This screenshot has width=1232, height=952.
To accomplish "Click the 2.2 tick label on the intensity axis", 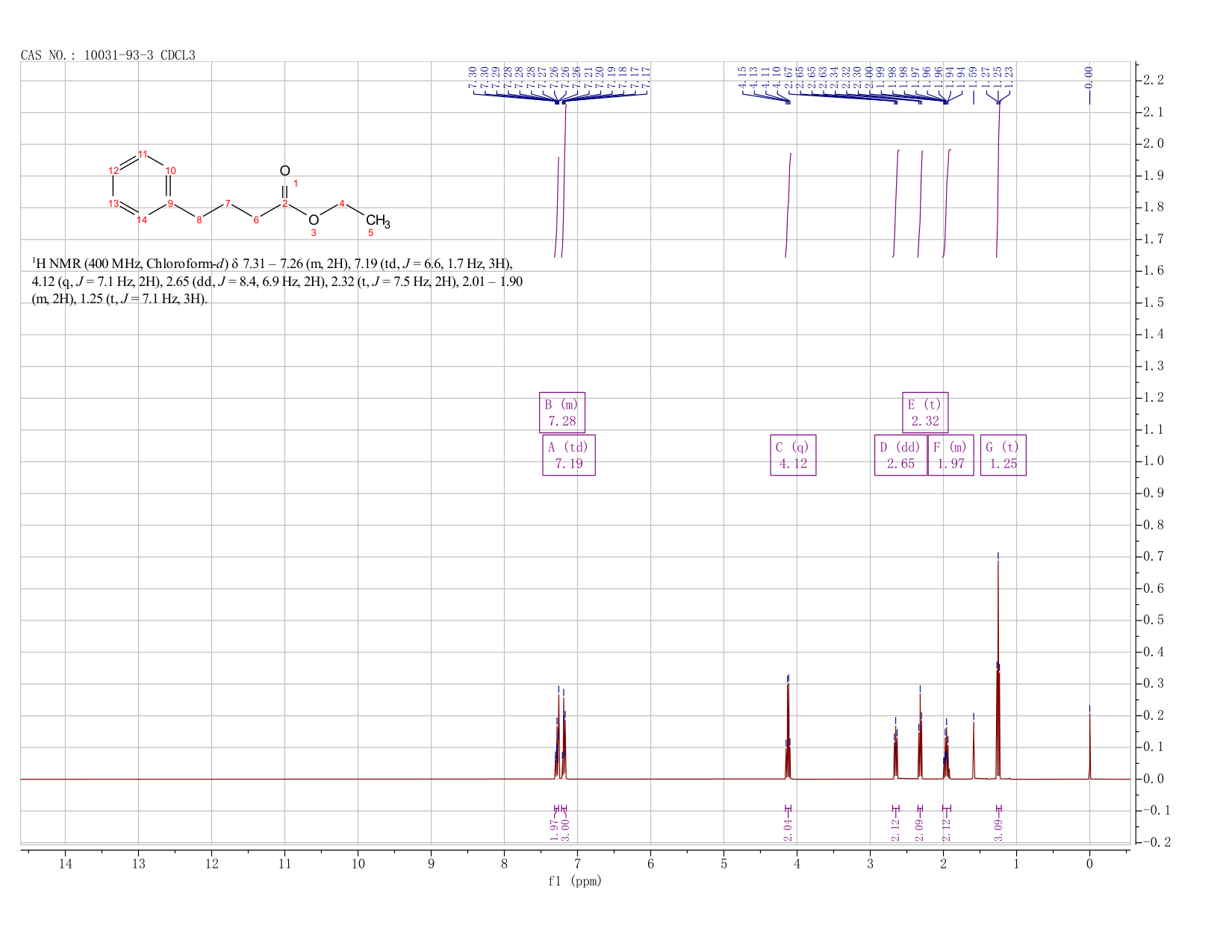I will click(x=1154, y=81).
